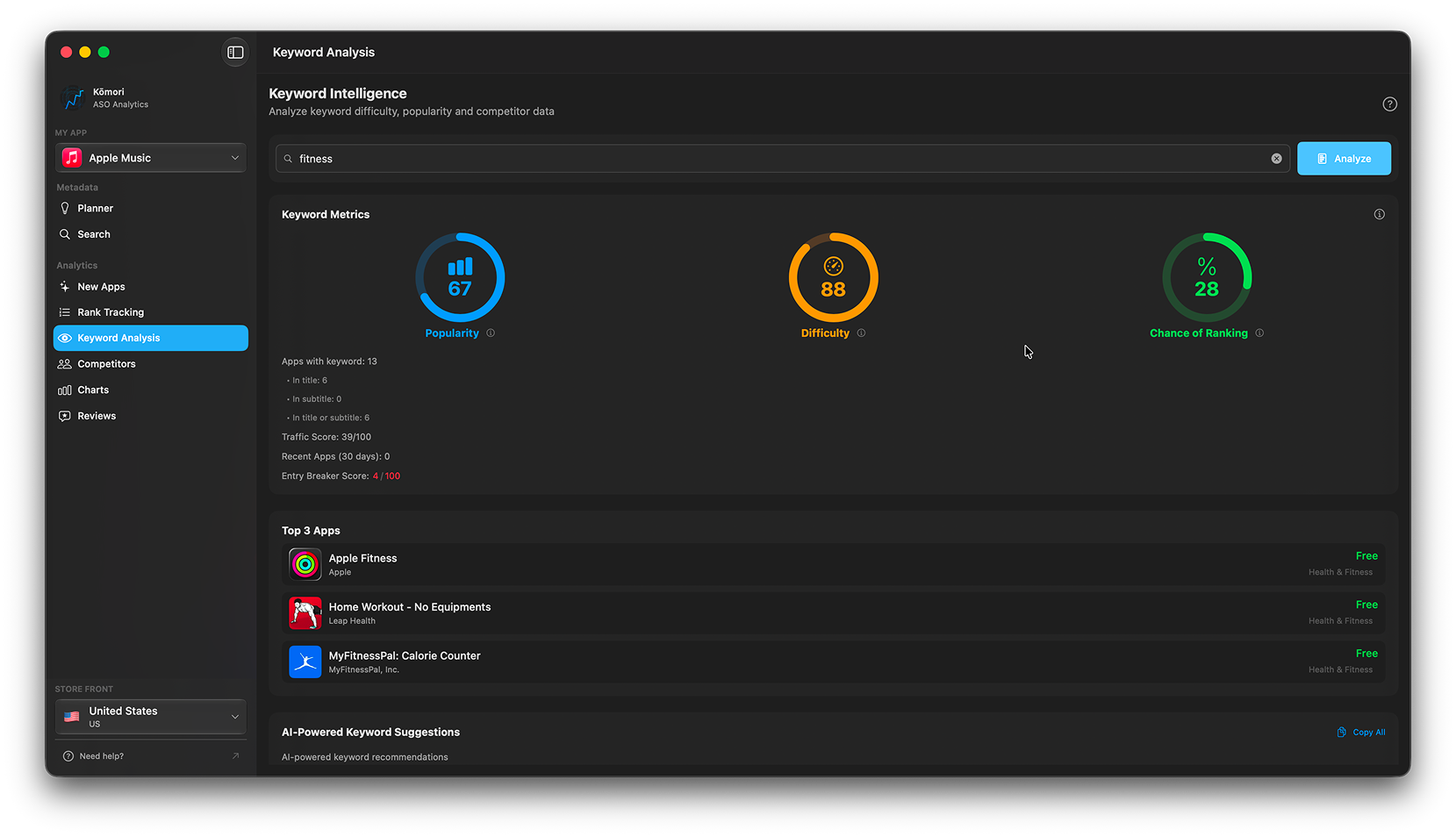Open the My App dropdown for Apple Music

tap(151, 158)
